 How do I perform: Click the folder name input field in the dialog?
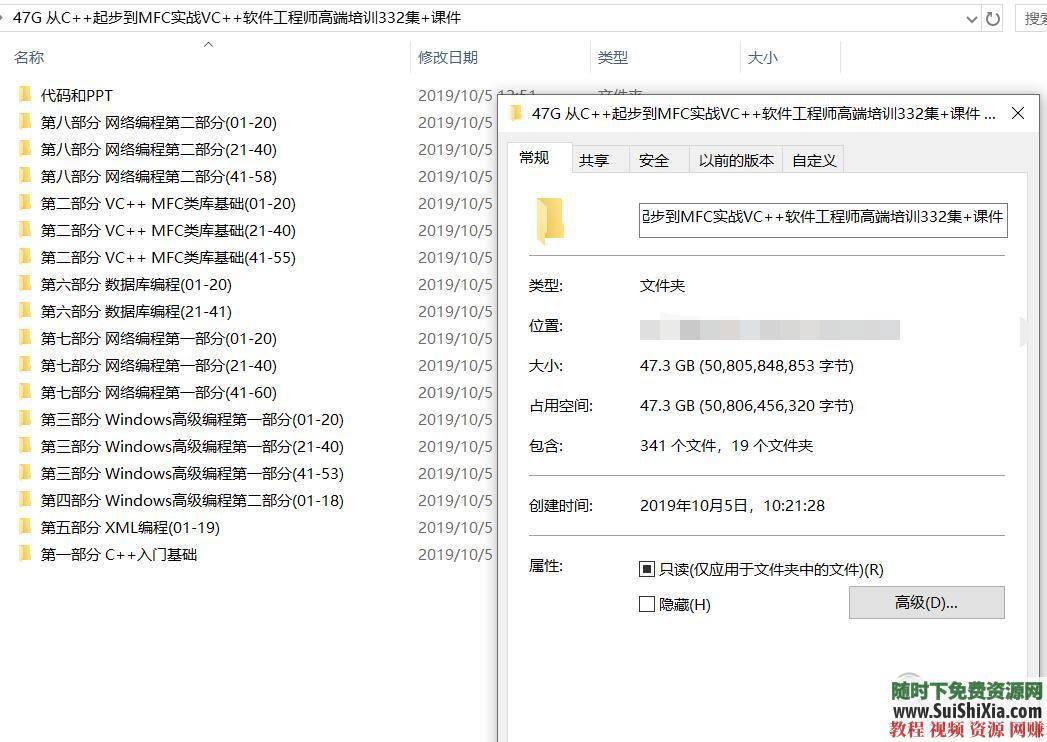822,219
